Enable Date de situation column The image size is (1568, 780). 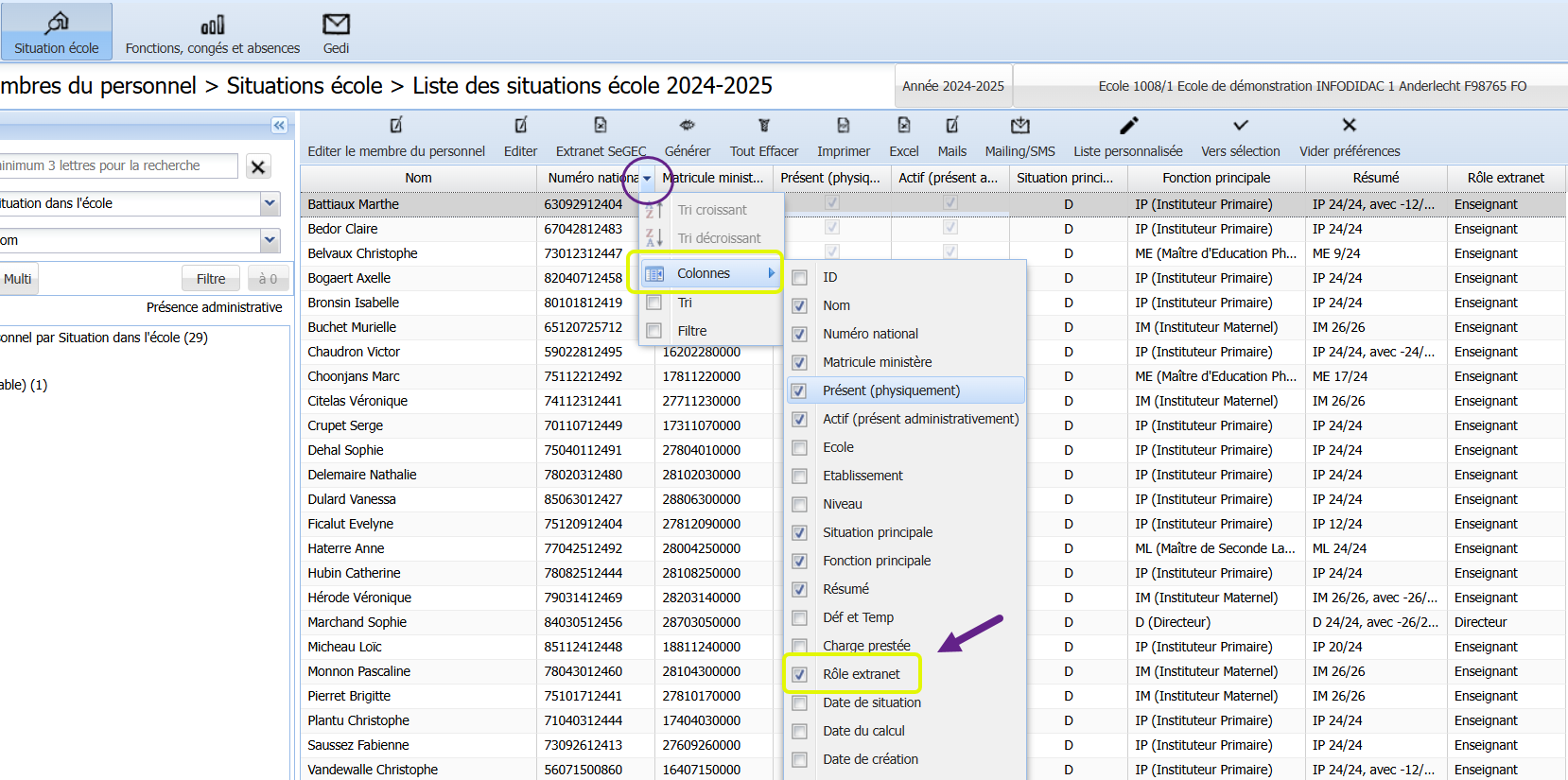[x=800, y=703]
